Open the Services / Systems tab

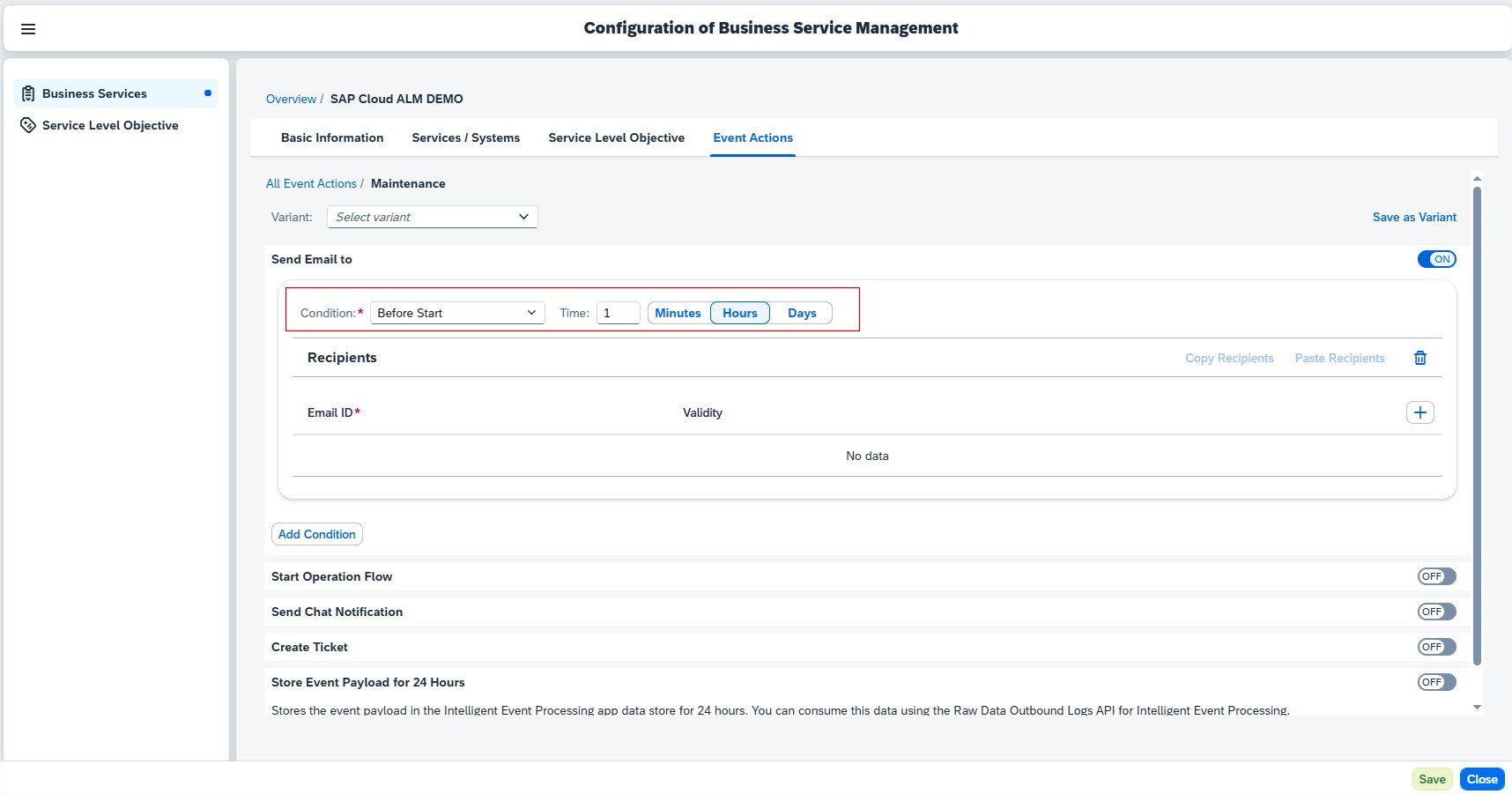point(465,137)
